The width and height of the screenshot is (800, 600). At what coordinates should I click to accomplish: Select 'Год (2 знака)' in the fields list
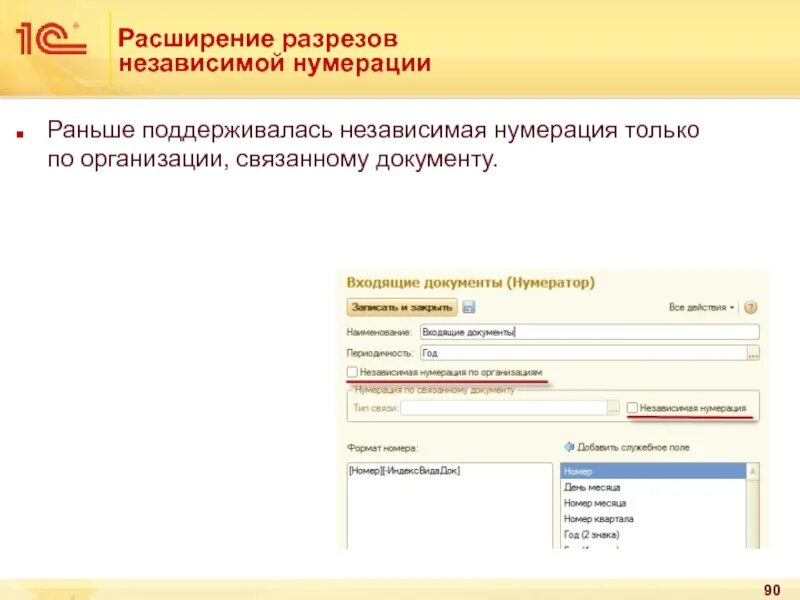click(653, 535)
